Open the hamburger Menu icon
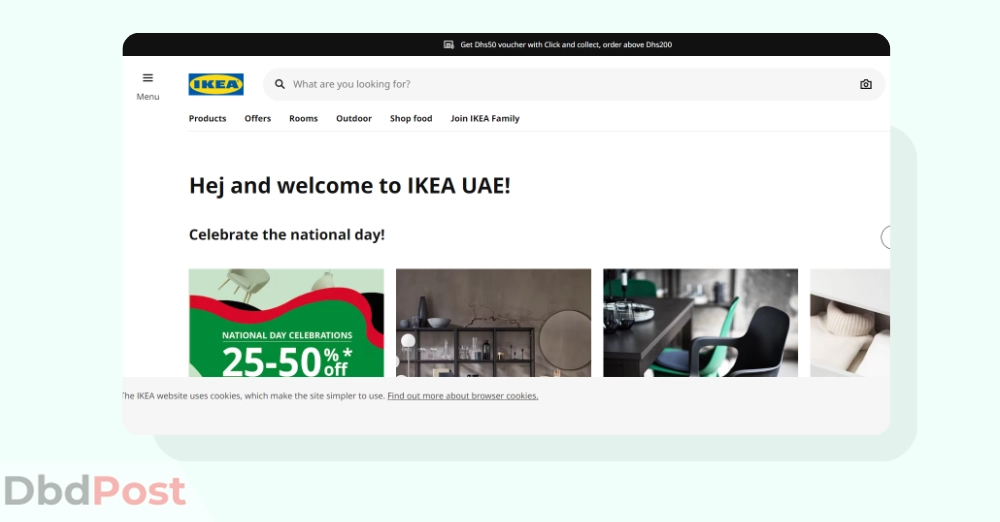 click(x=148, y=78)
